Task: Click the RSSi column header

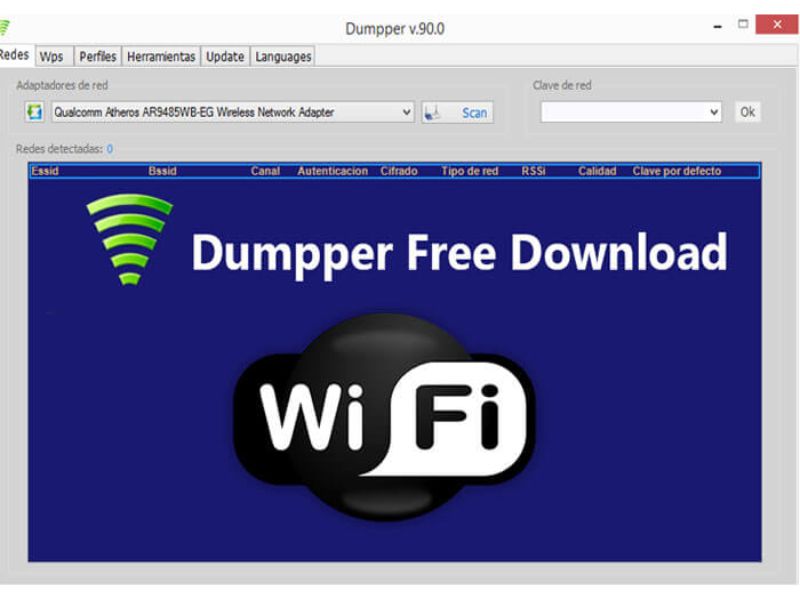Action: pyautogui.click(x=534, y=171)
